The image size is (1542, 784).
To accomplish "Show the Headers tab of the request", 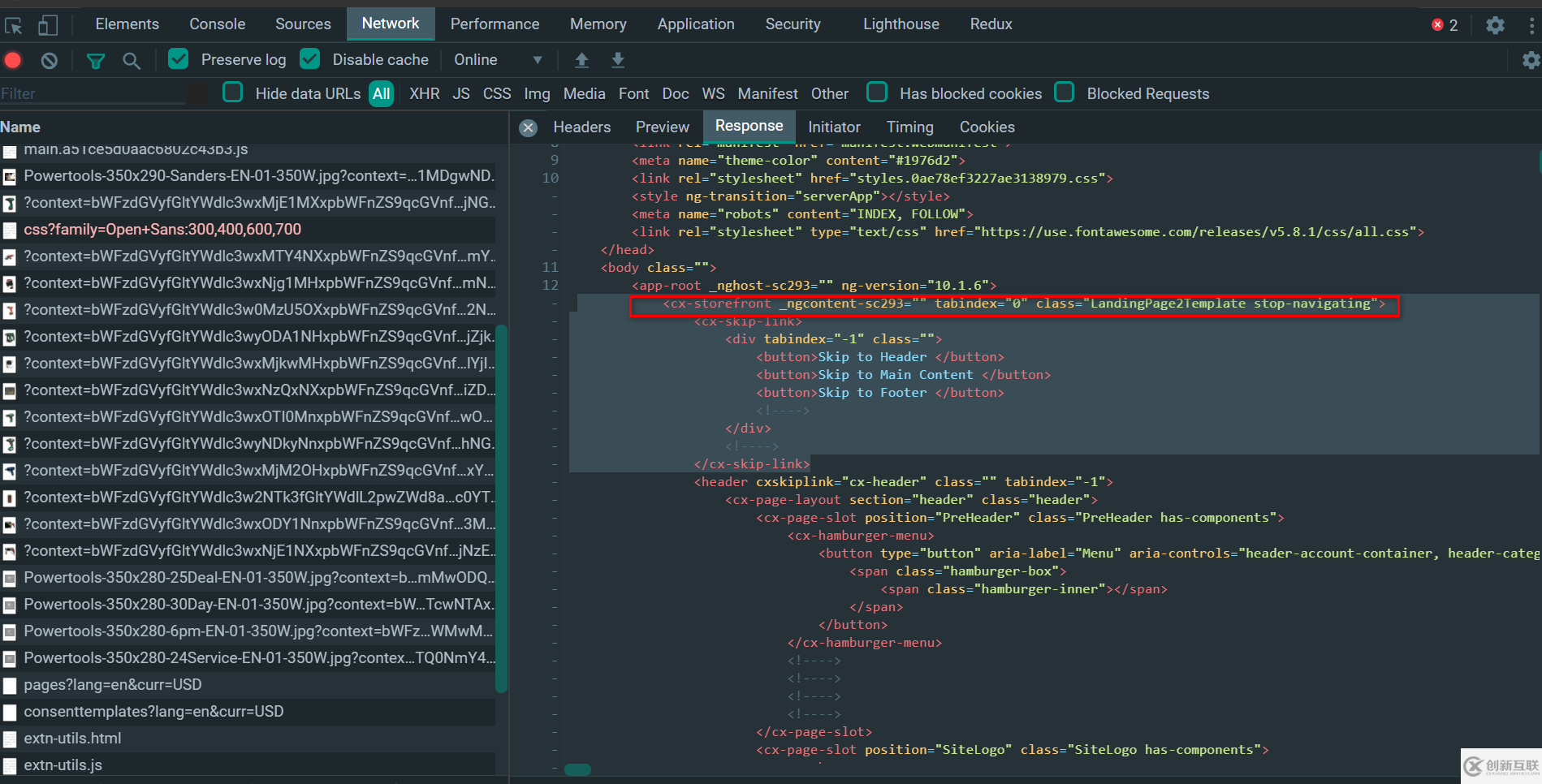I will 582,127.
